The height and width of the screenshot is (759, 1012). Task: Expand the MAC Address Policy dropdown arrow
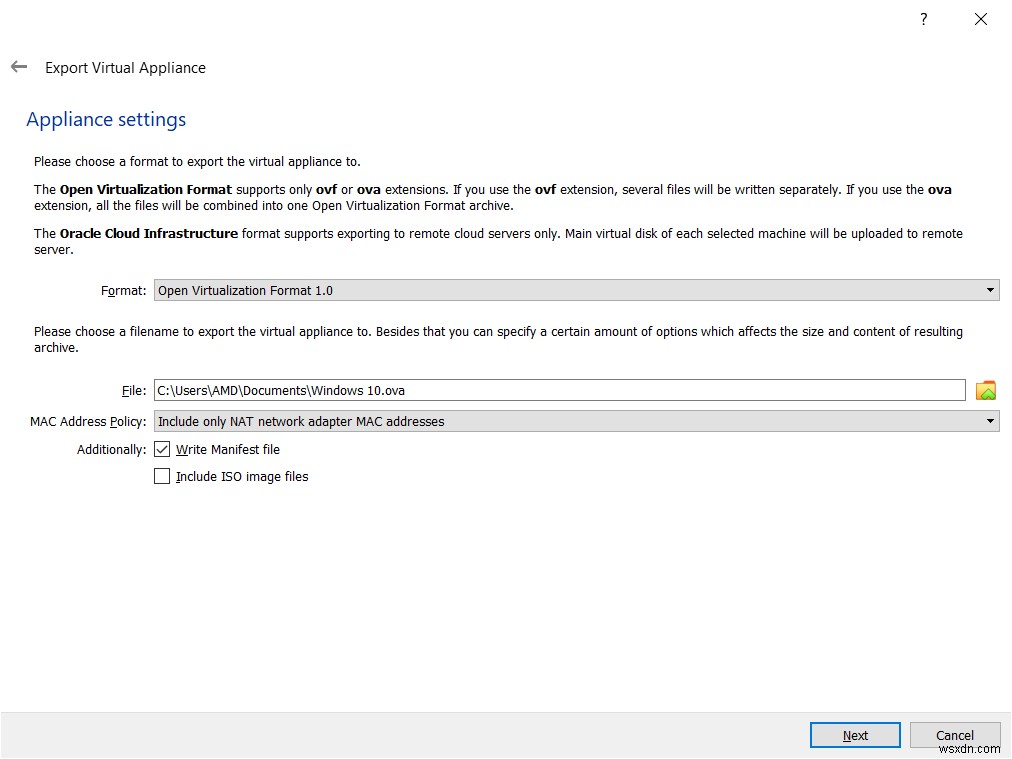989,421
